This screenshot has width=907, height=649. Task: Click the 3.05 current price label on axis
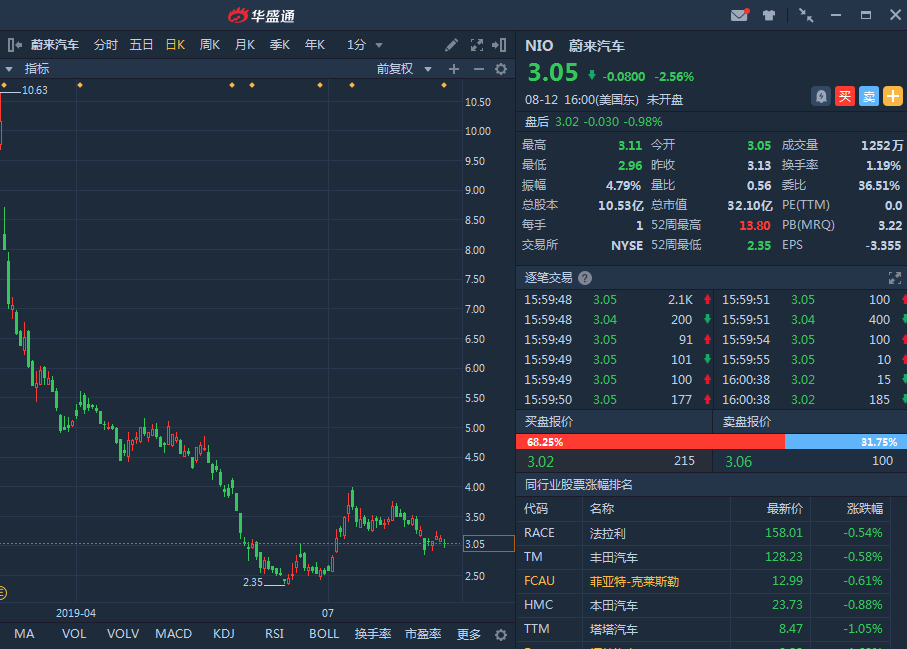(x=489, y=544)
